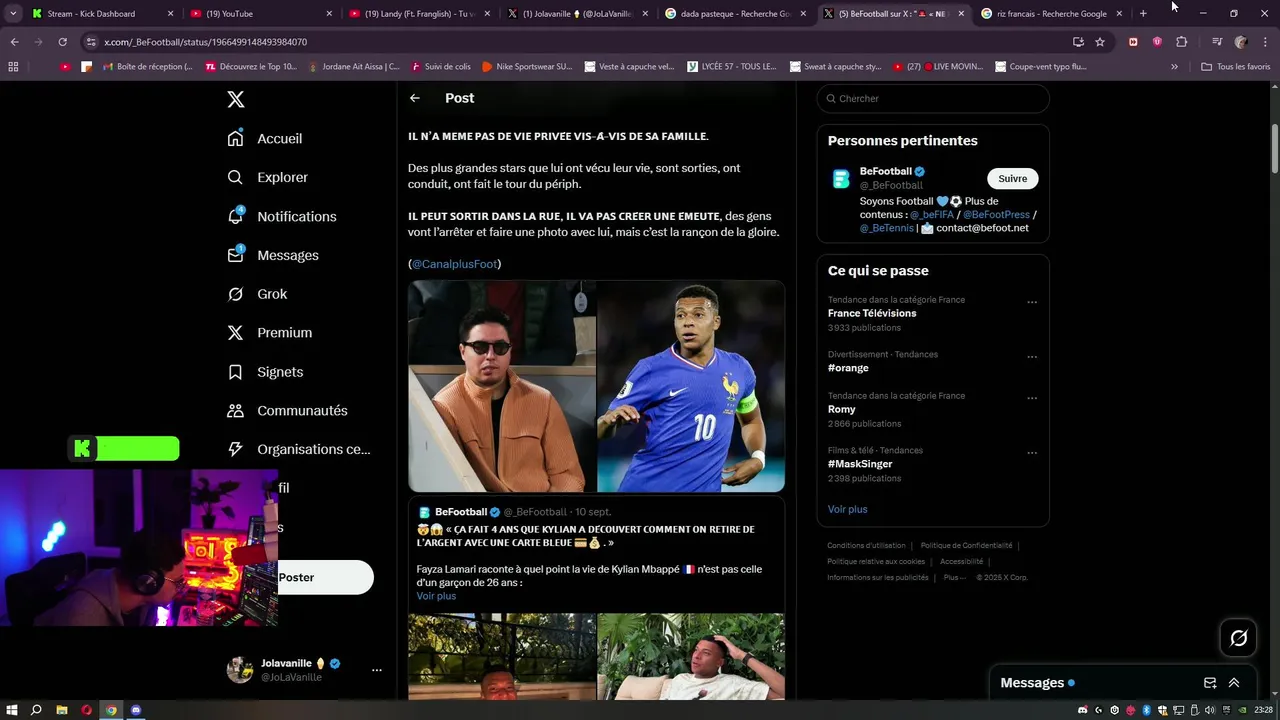Click the address bar URL
The width and height of the screenshot is (1280, 720).
205,42
